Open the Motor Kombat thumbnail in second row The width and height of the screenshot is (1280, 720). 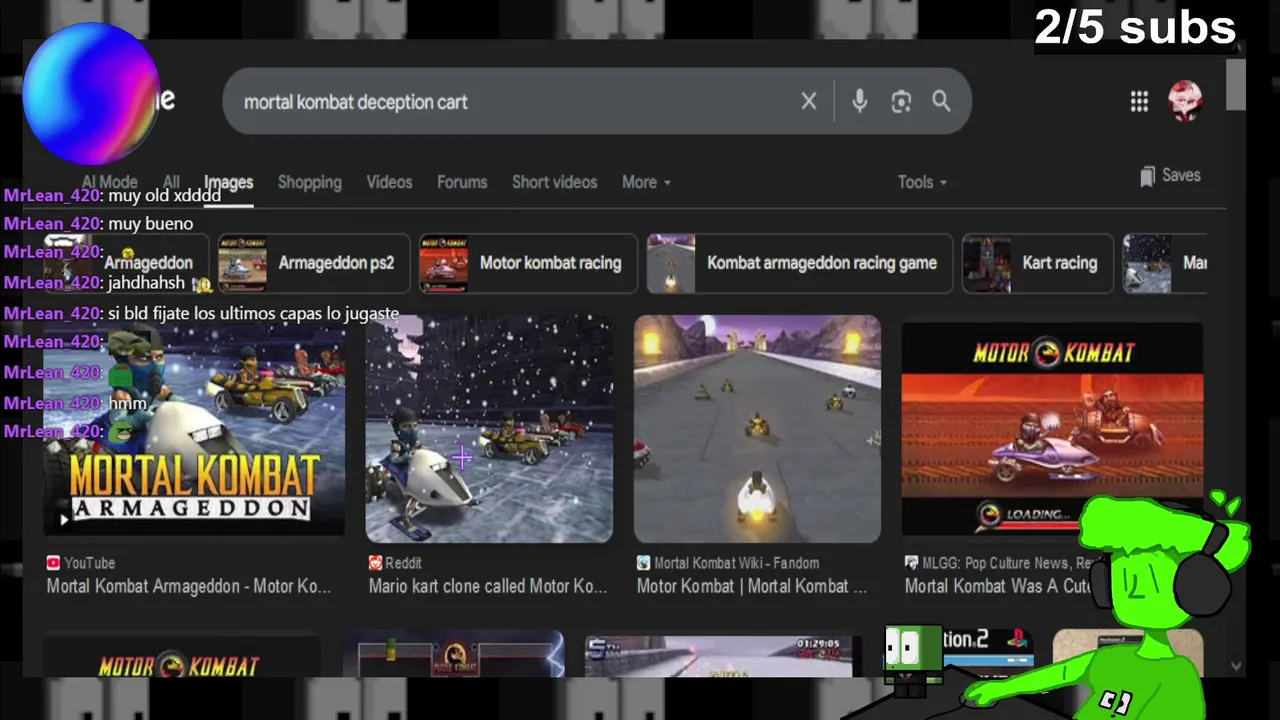point(182,655)
